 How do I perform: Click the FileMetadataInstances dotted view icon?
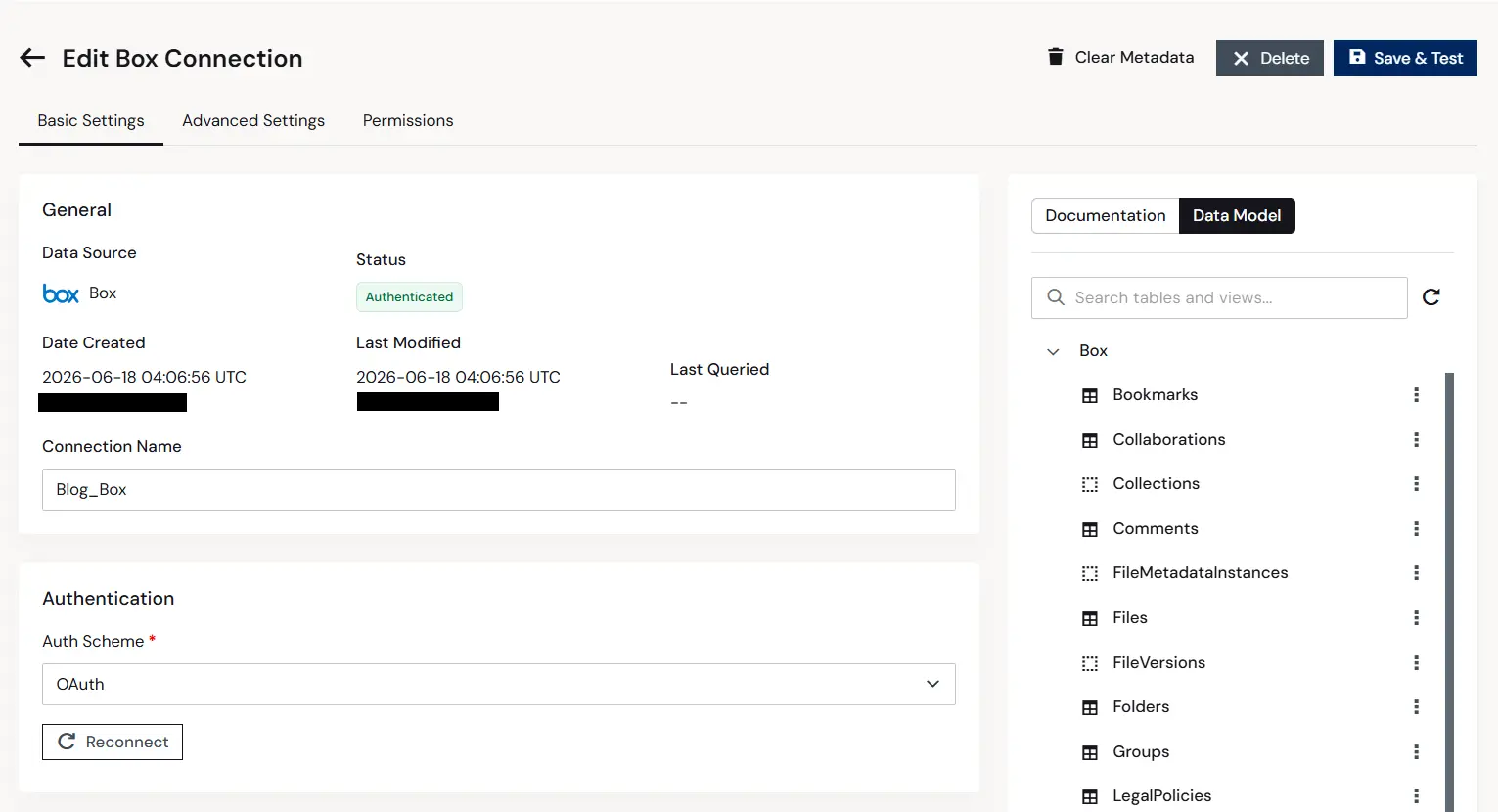[1090, 573]
